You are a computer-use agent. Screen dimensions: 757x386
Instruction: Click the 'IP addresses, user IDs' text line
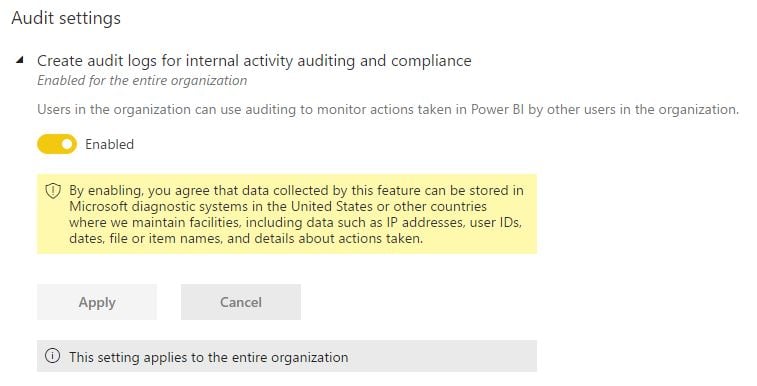pos(295,222)
